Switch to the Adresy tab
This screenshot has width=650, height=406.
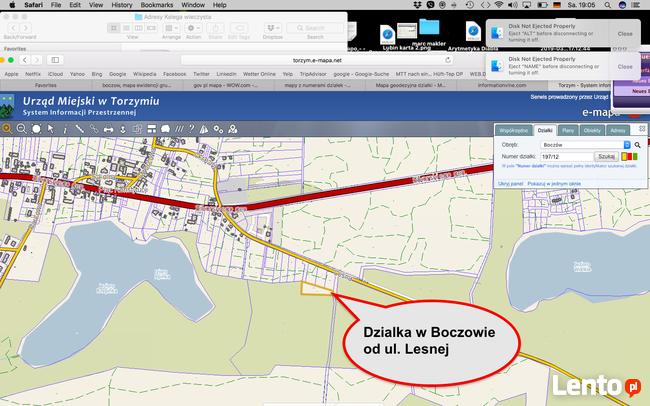tap(618, 131)
